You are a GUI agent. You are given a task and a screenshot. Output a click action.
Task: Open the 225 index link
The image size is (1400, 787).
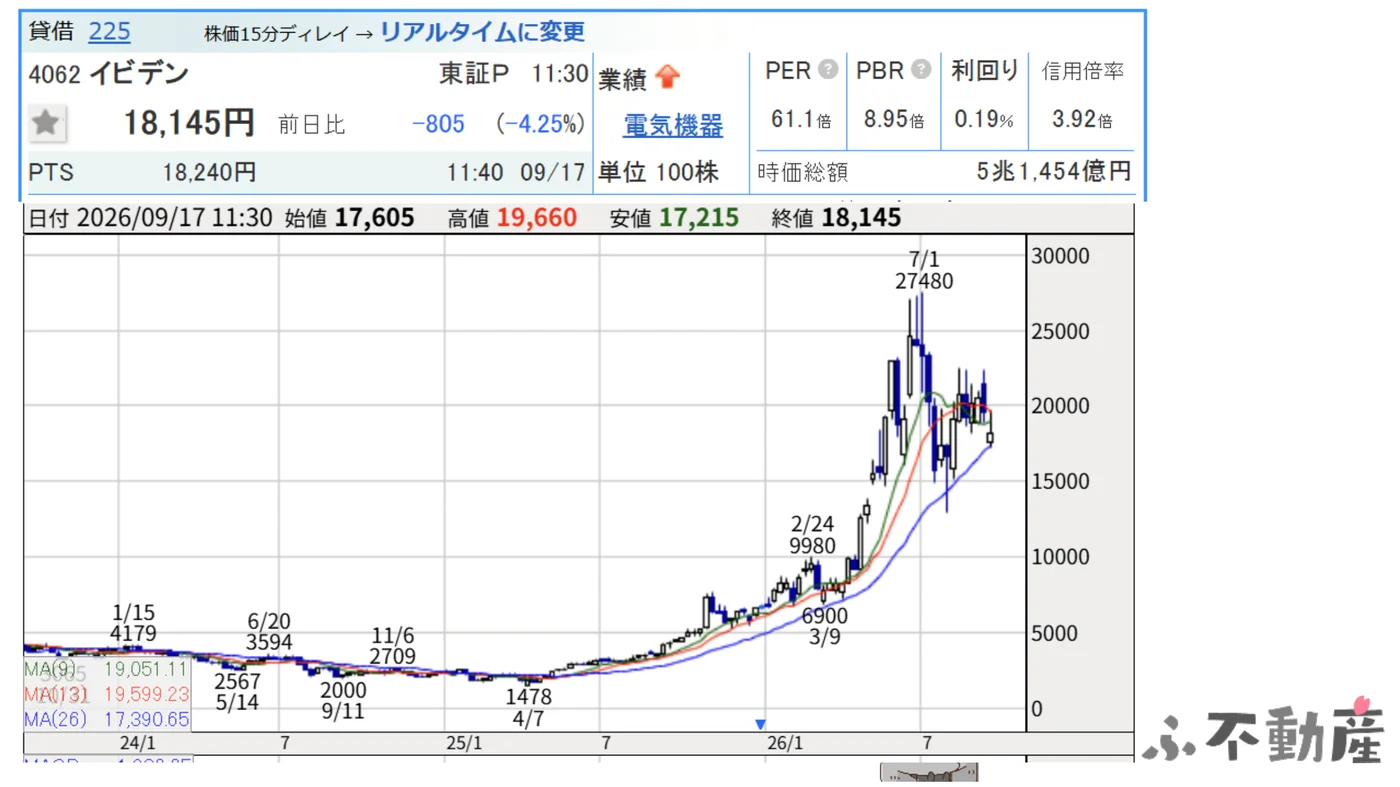[x=109, y=31]
